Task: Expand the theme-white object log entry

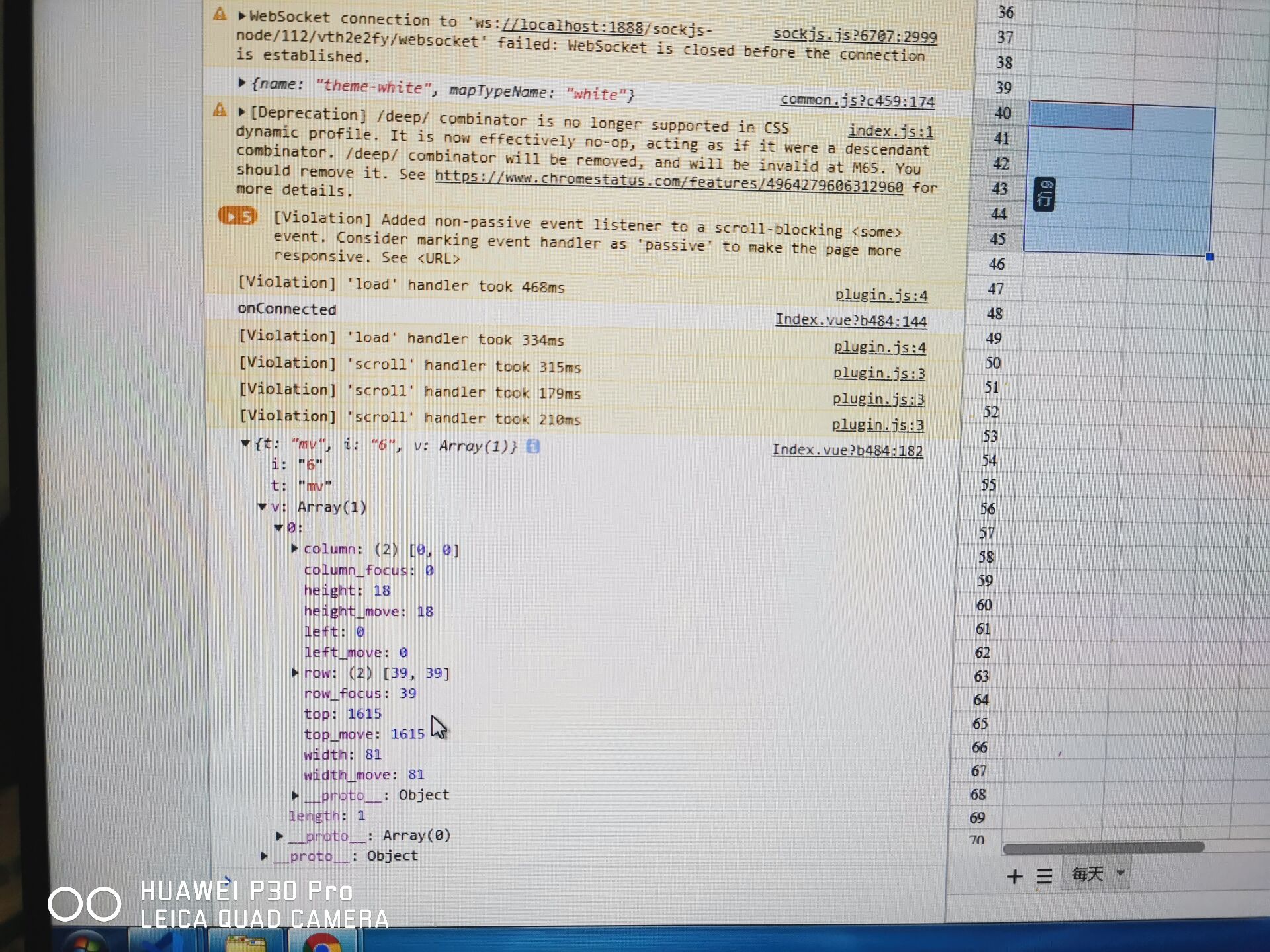Action: (x=242, y=83)
